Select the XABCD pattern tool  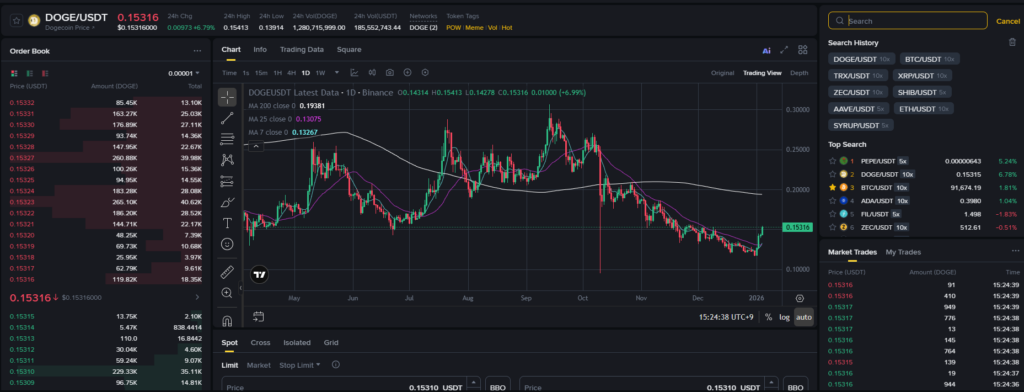coord(227,160)
